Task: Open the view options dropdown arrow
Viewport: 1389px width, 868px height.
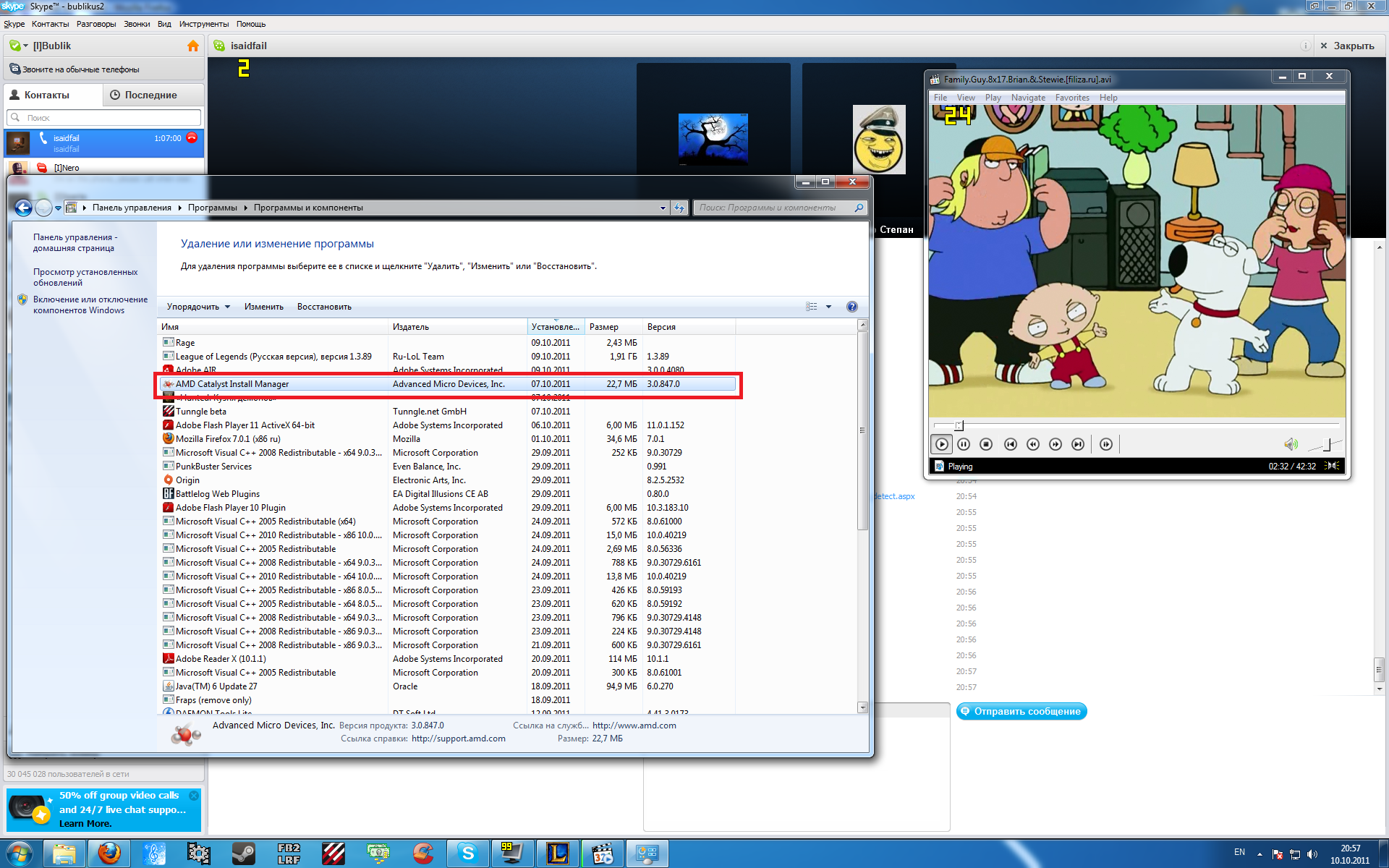Action: 828,307
